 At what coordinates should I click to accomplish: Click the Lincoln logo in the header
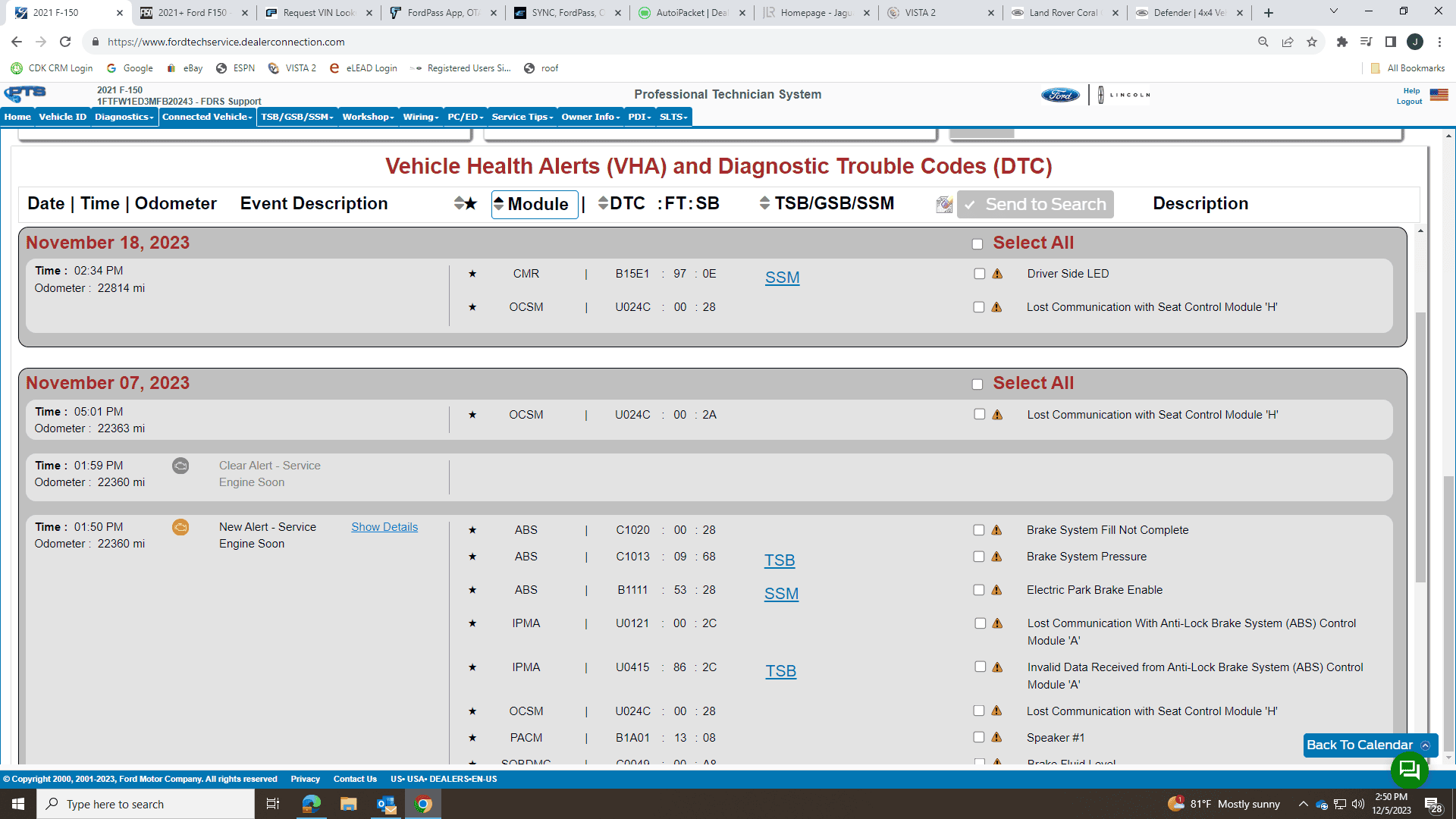pos(1125,95)
